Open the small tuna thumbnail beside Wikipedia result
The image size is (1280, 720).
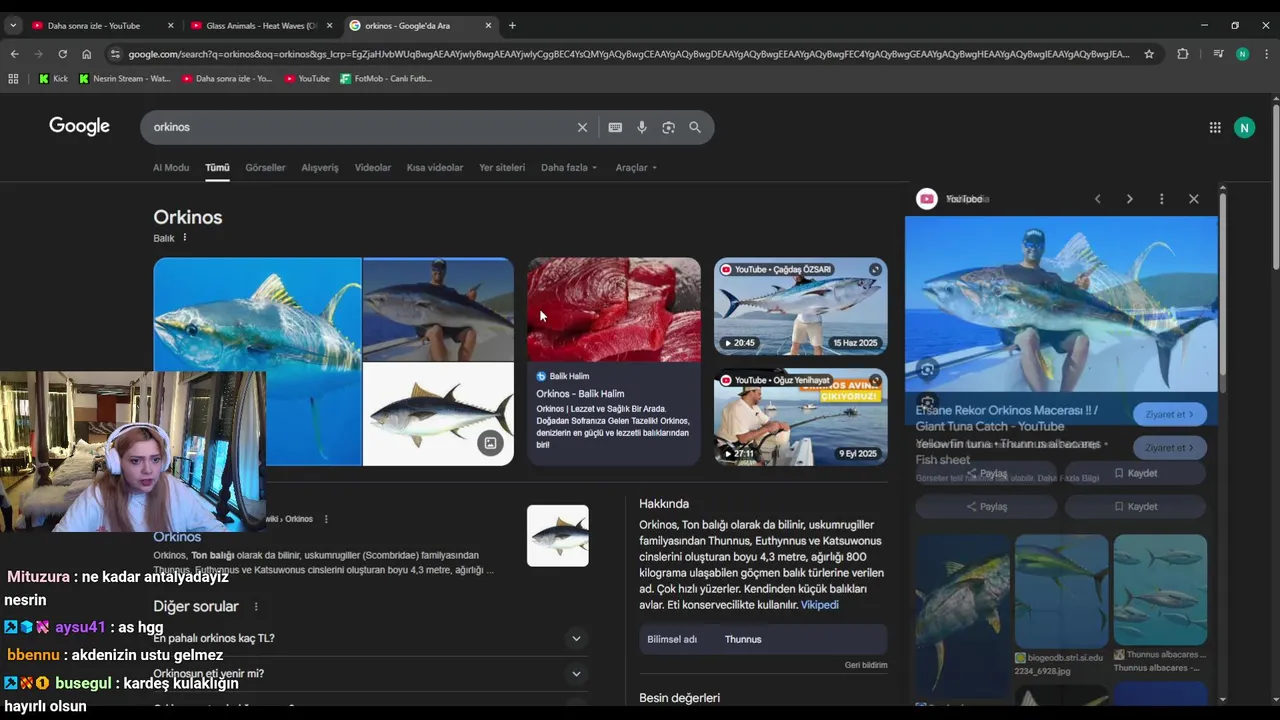point(558,536)
